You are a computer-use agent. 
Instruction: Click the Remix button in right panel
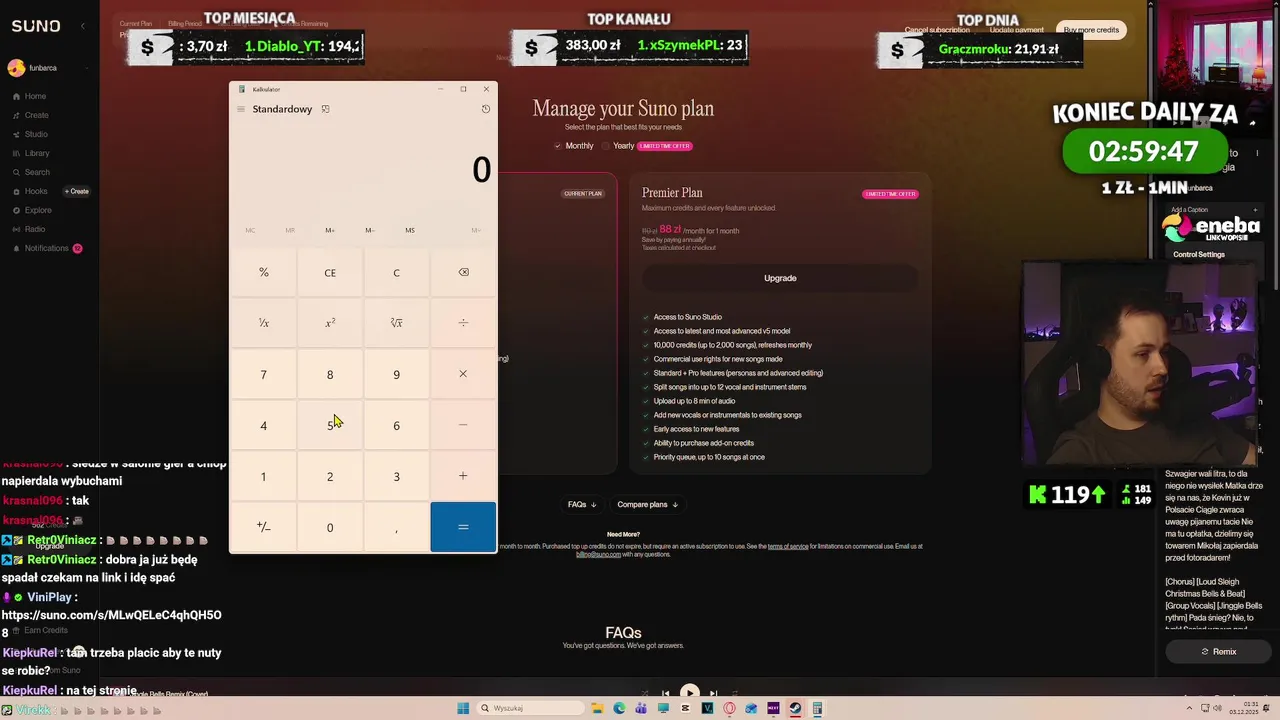pos(1219,651)
